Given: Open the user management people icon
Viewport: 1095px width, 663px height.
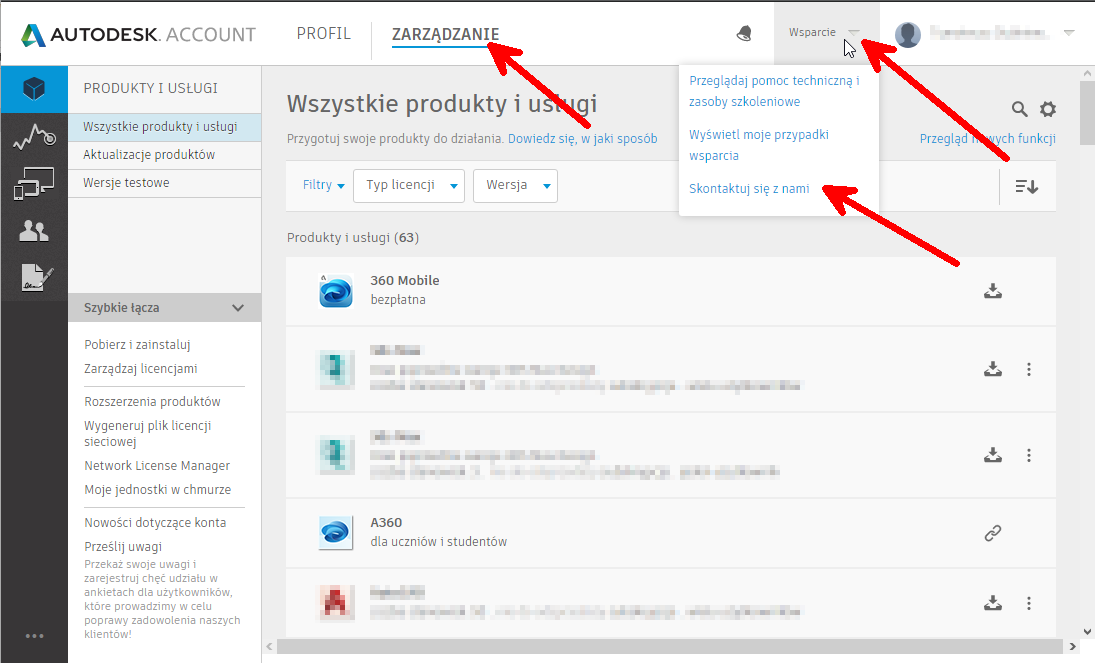Looking at the screenshot, I should pyautogui.click(x=34, y=231).
